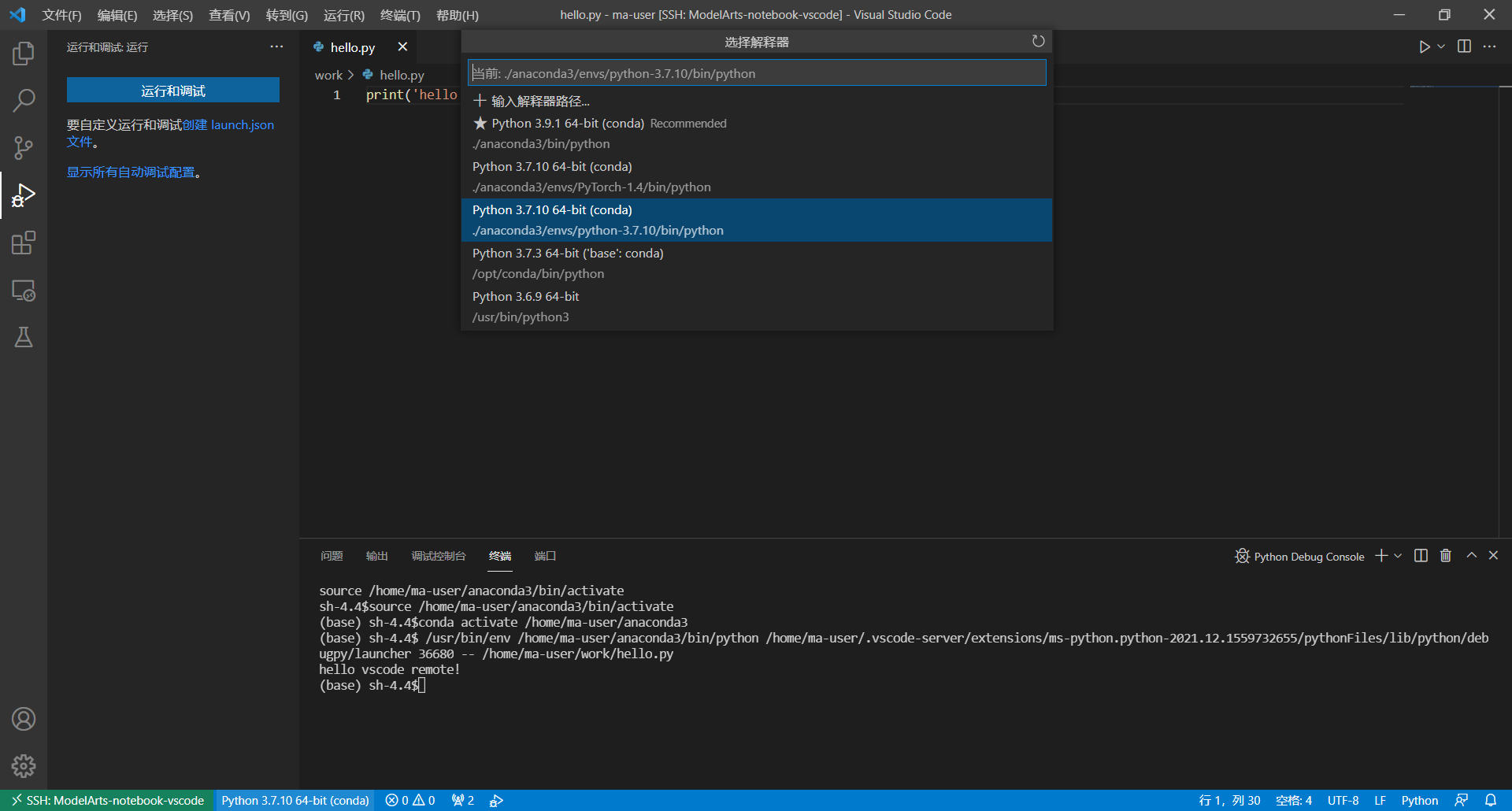Open the 查看(V) menu
This screenshot has width=1512, height=811.
(x=229, y=15)
